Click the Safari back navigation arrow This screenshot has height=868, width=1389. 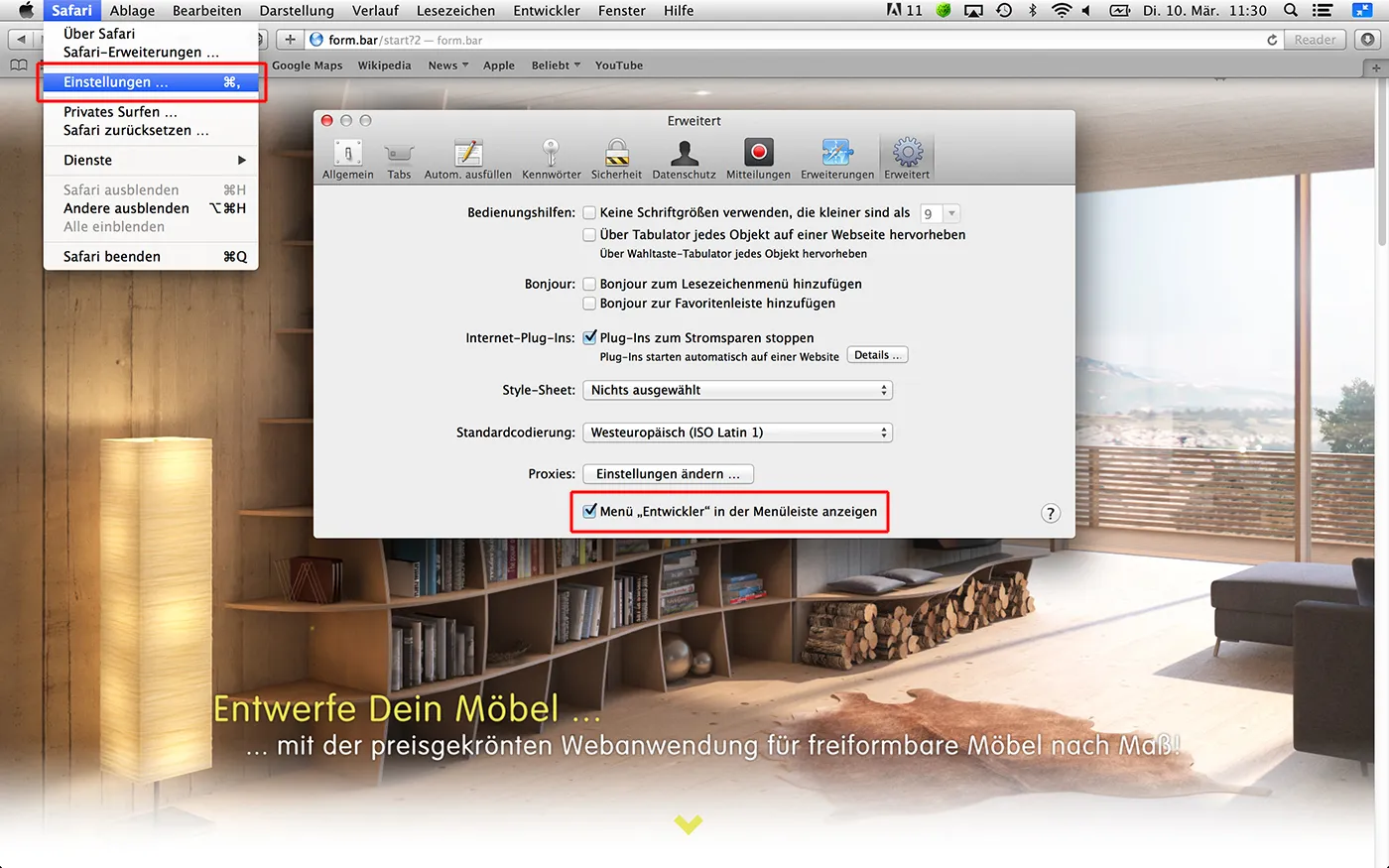[x=21, y=40]
